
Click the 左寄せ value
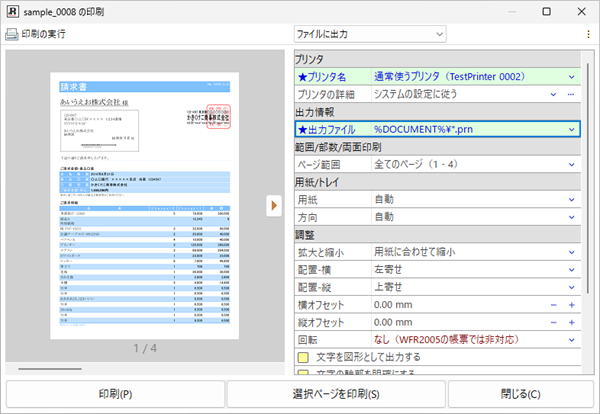click(388, 270)
